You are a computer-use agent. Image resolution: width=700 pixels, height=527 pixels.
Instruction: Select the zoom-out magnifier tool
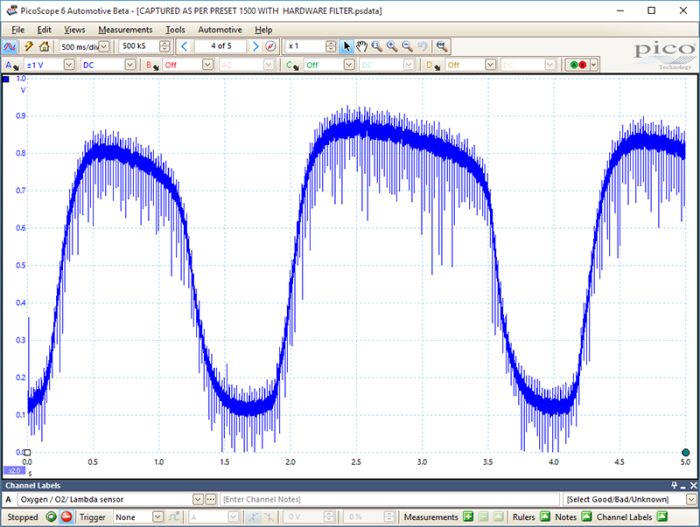tap(407, 46)
